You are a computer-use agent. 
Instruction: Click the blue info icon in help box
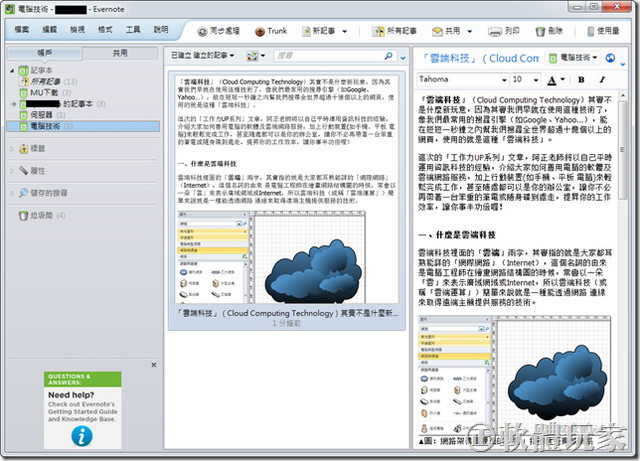pyautogui.click(x=82, y=436)
